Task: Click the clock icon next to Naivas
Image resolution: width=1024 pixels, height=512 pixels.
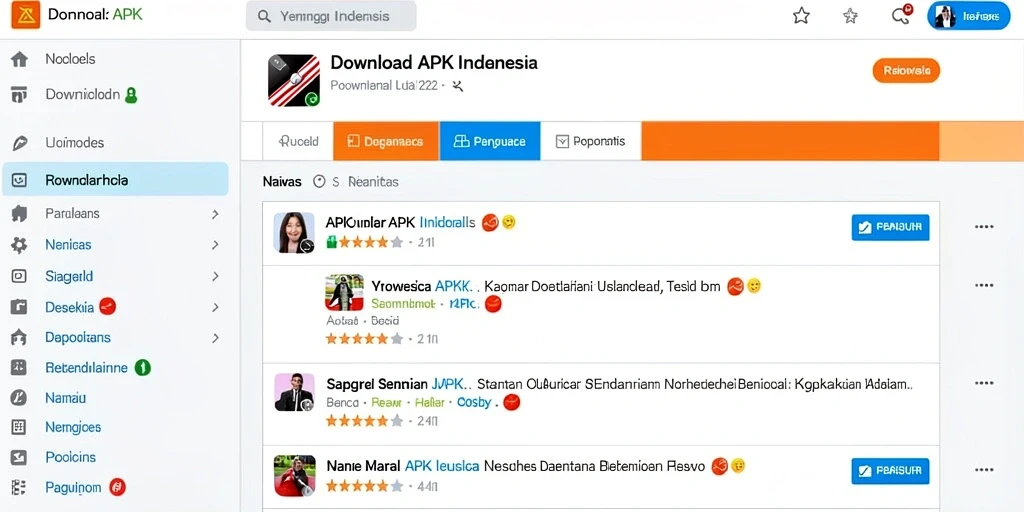Action: 319,182
